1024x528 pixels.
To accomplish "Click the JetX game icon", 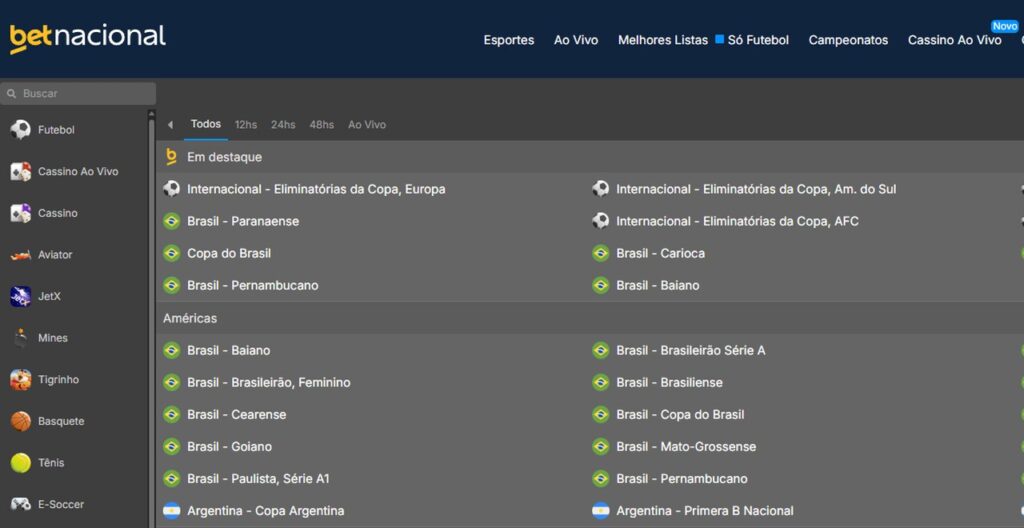I will coord(21,297).
